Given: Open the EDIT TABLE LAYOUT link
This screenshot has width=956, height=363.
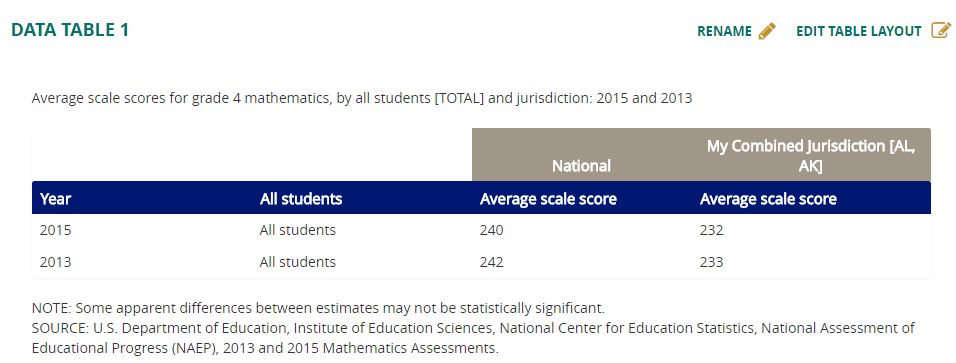Looking at the screenshot, I should tap(858, 31).
